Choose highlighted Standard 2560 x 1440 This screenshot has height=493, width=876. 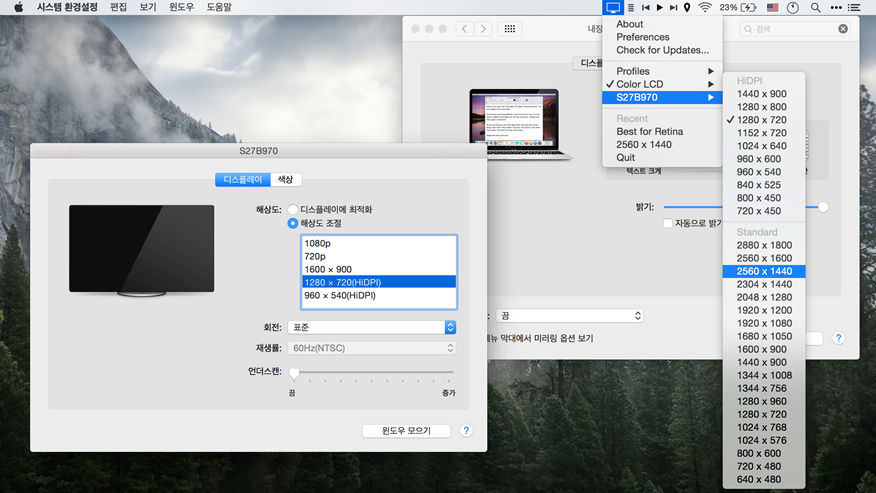(764, 271)
